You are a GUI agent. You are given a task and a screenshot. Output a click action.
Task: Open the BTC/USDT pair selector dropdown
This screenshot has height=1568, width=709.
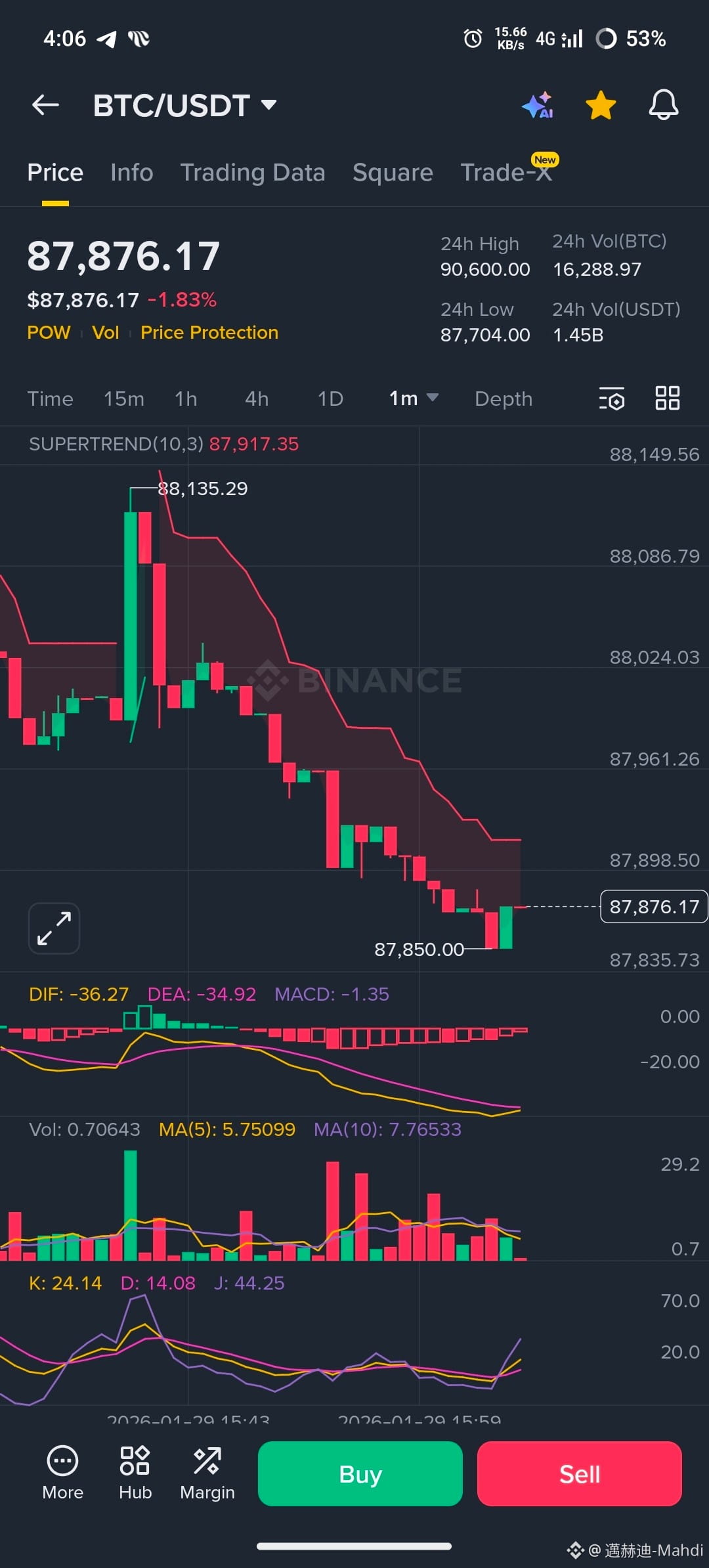click(184, 106)
